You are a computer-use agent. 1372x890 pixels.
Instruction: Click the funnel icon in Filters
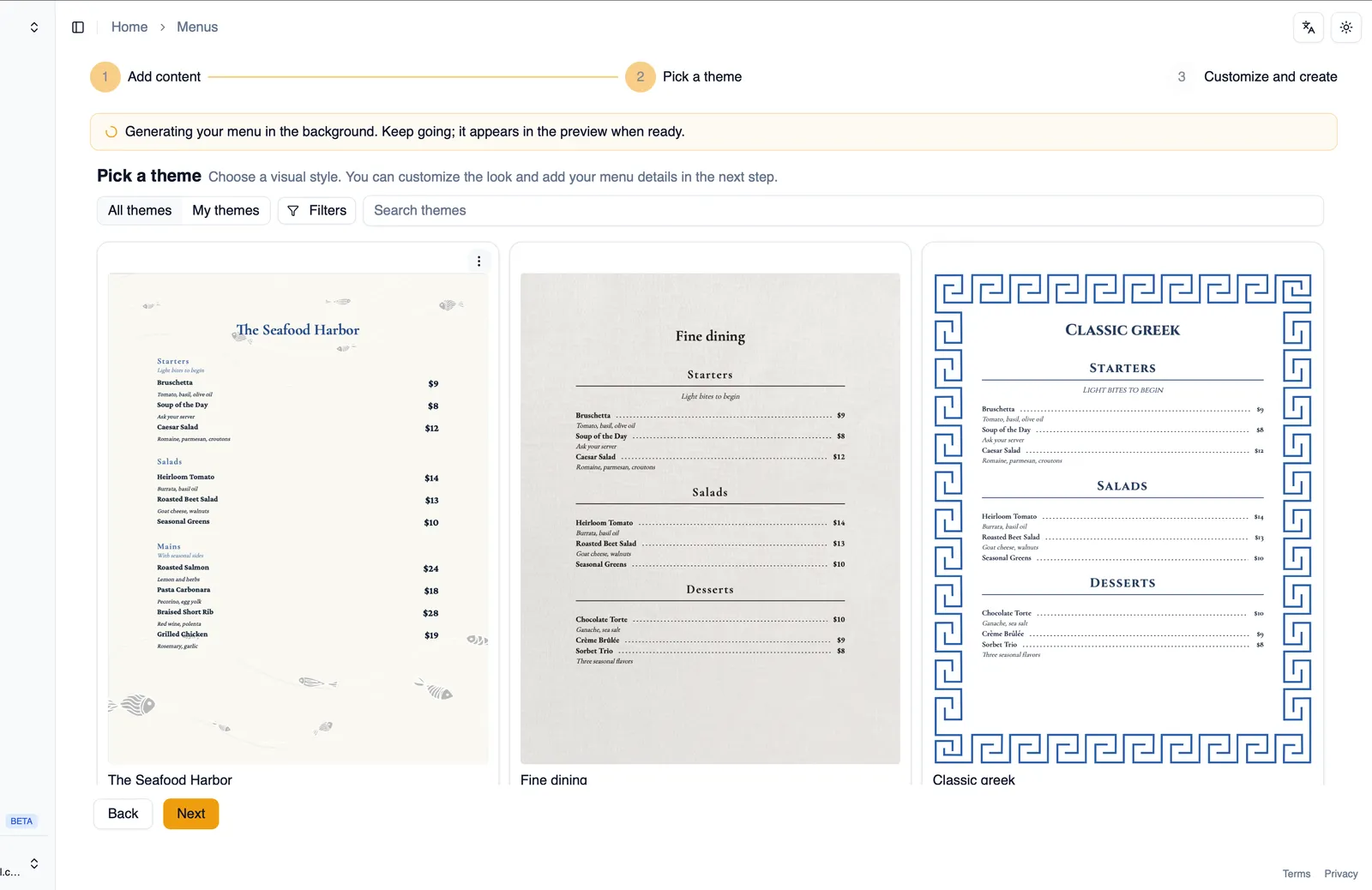[293, 211]
